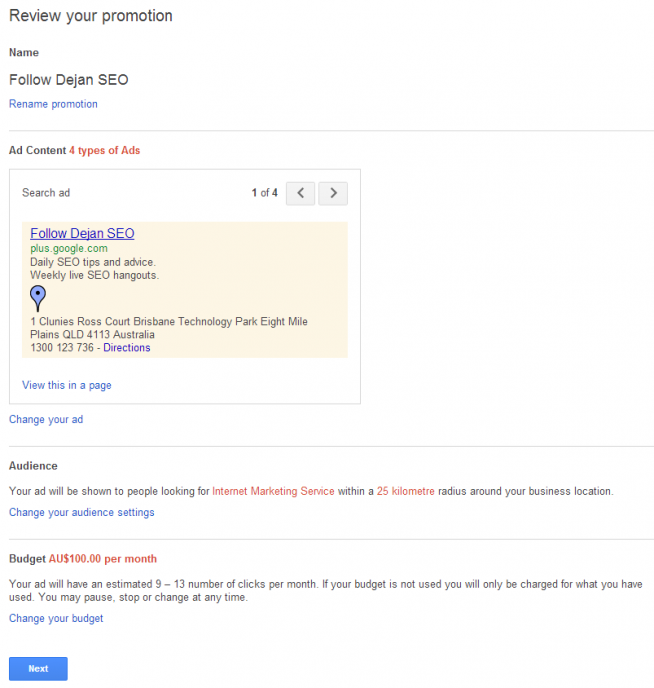Image resolution: width=654 pixels, height=688 pixels.
Task: Show the previous ad preview arrow
Action: 300,193
